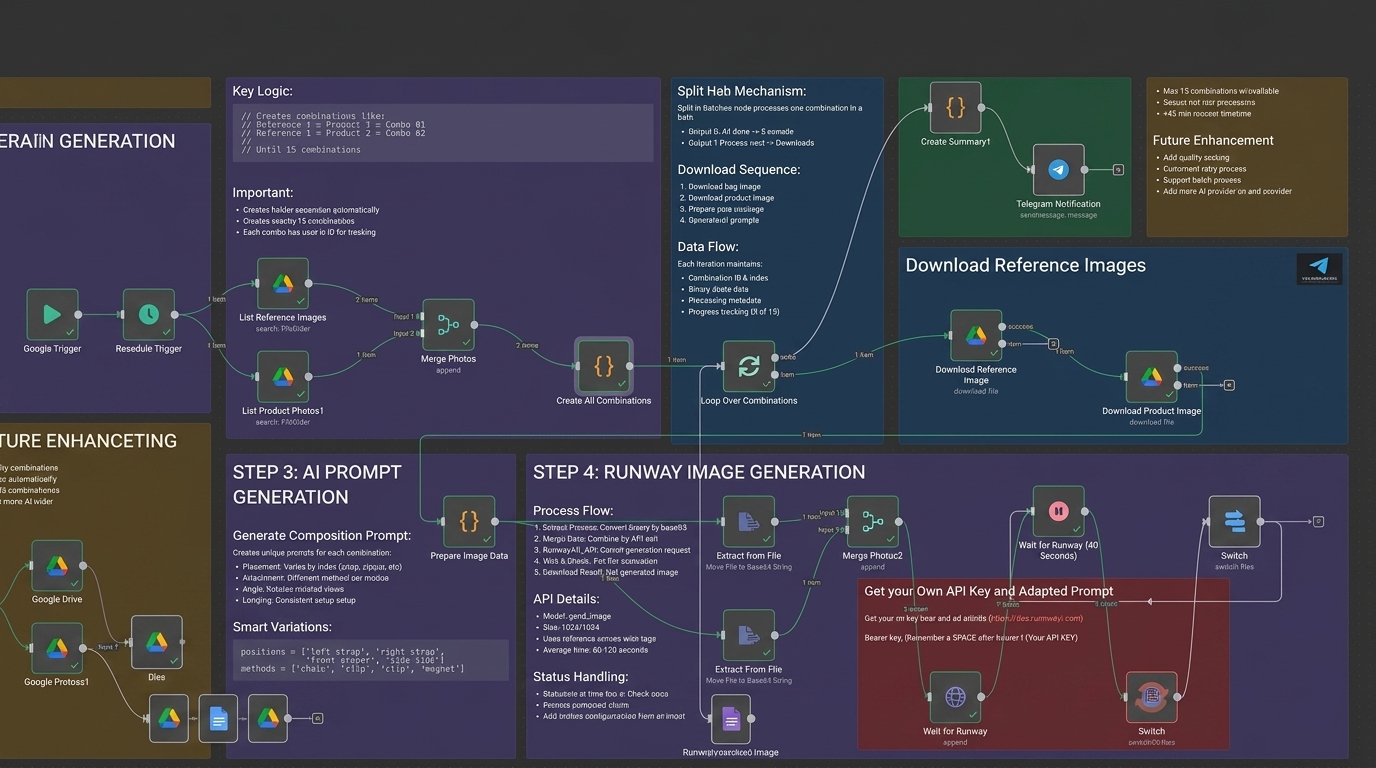
Task: Select the top-right Switch node
Action: (x=1234, y=522)
